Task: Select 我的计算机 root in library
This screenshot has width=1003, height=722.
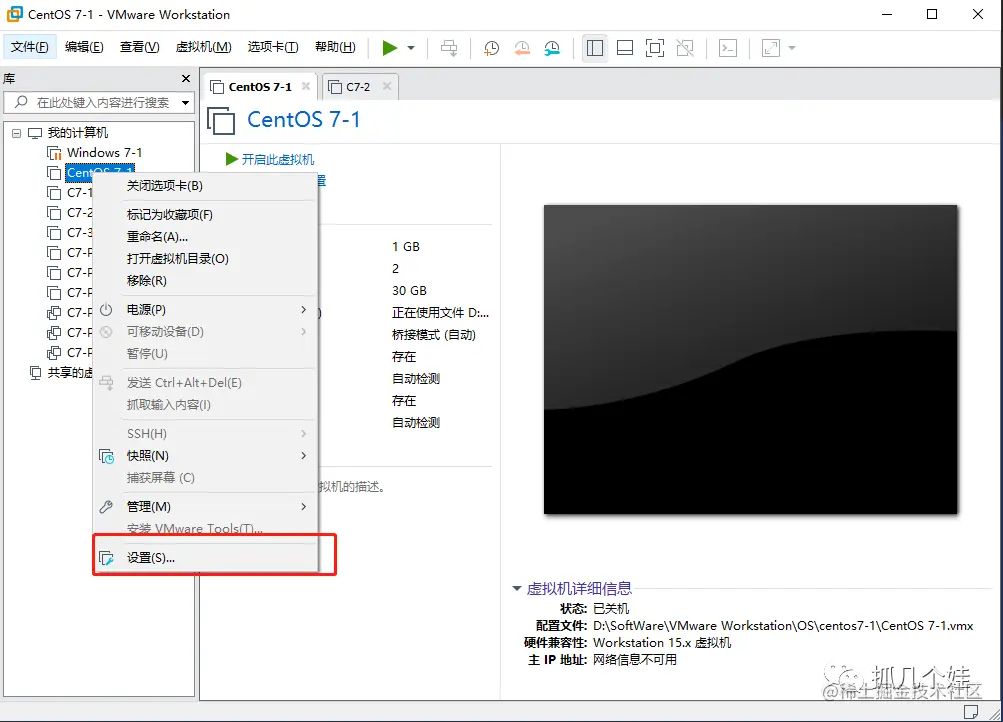Action: (x=77, y=133)
